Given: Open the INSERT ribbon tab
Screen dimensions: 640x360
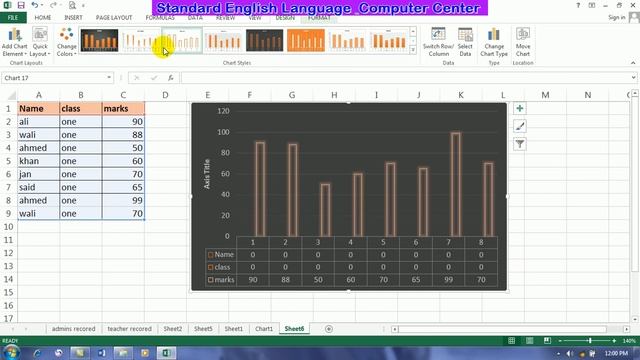Looking at the screenshot, I should coord(73,18).
